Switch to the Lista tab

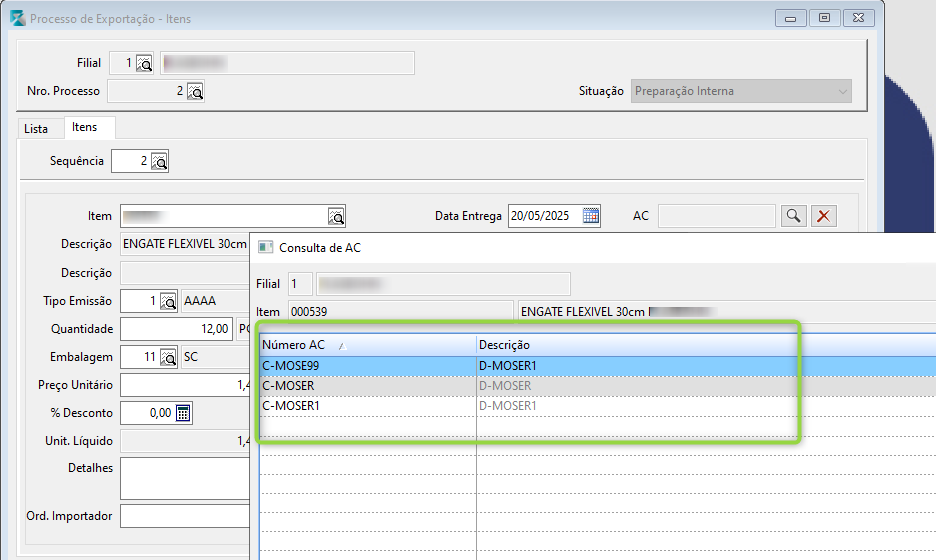pos(36,128)
